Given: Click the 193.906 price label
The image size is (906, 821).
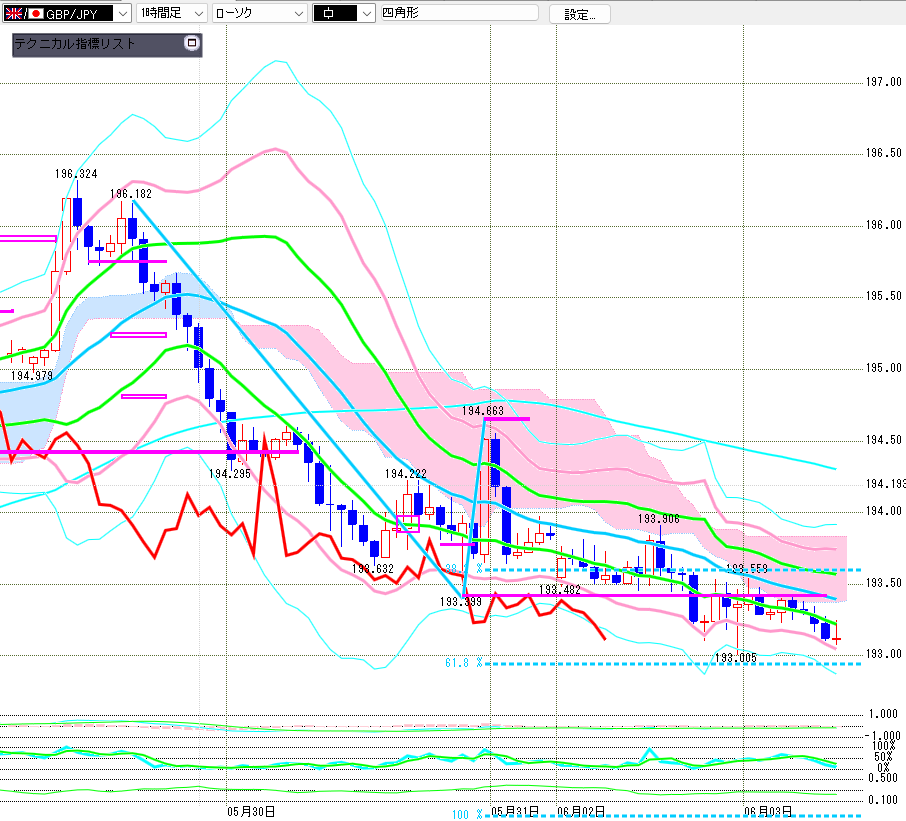Looking at the screenshot, I should point(659,519).
